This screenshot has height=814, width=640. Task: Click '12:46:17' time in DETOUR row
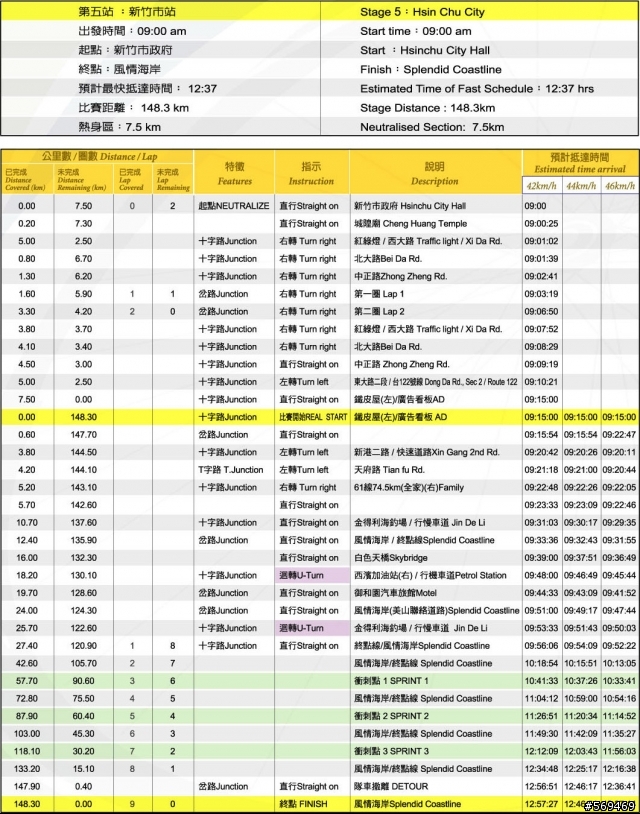(581, 786)
